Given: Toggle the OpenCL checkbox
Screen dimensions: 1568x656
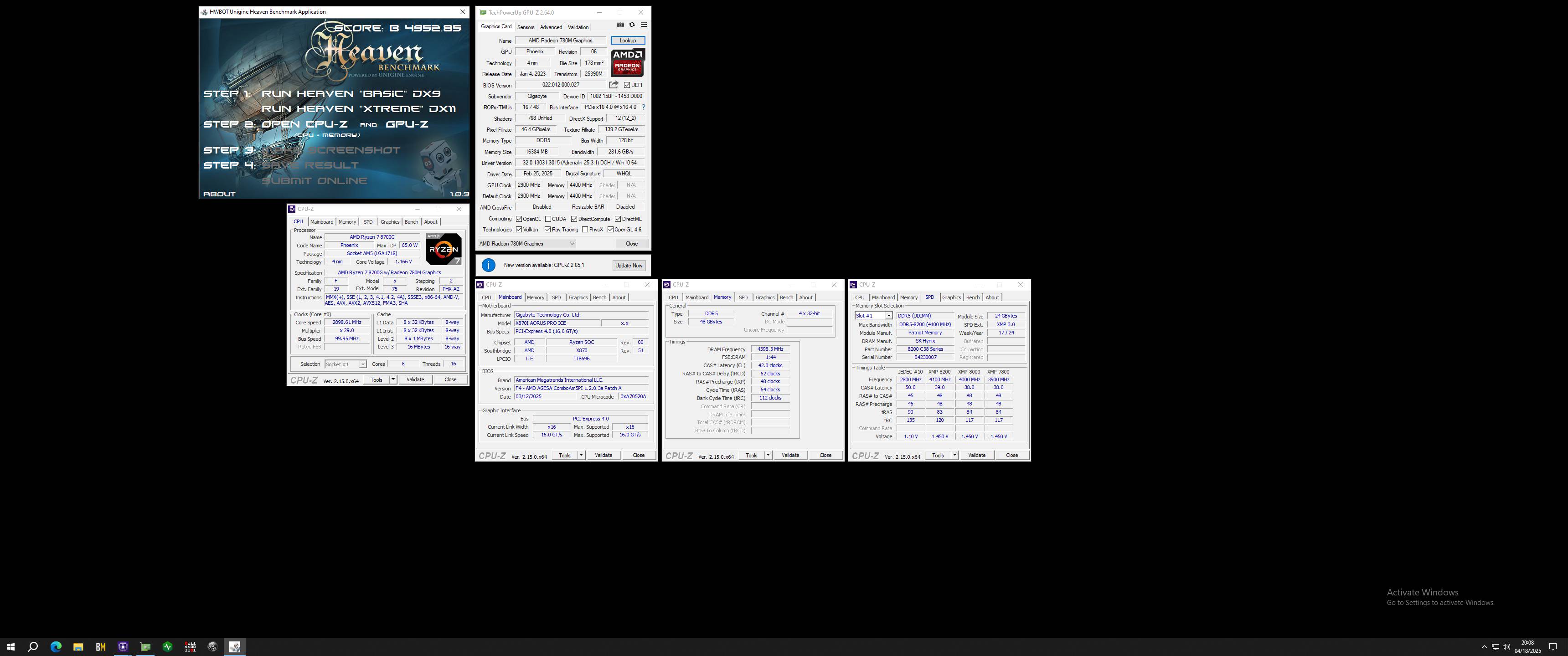Looking at the screenshot, I should coord(519,219).
